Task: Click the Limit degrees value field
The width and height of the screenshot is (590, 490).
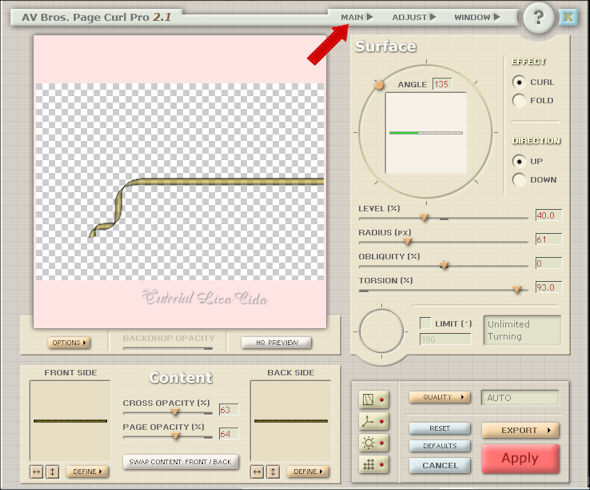Action: coord(445,339)
